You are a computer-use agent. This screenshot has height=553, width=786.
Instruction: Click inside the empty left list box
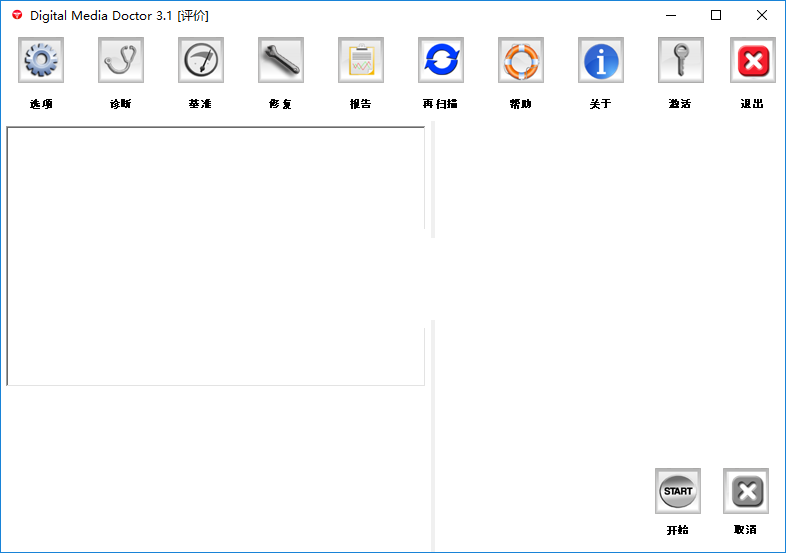[215, 255]
